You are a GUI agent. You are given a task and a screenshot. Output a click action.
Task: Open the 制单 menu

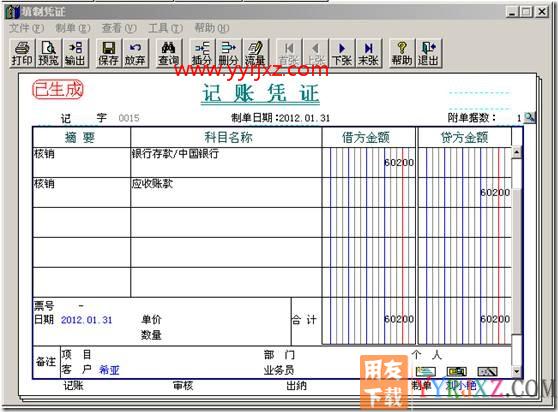click(73, 28)
